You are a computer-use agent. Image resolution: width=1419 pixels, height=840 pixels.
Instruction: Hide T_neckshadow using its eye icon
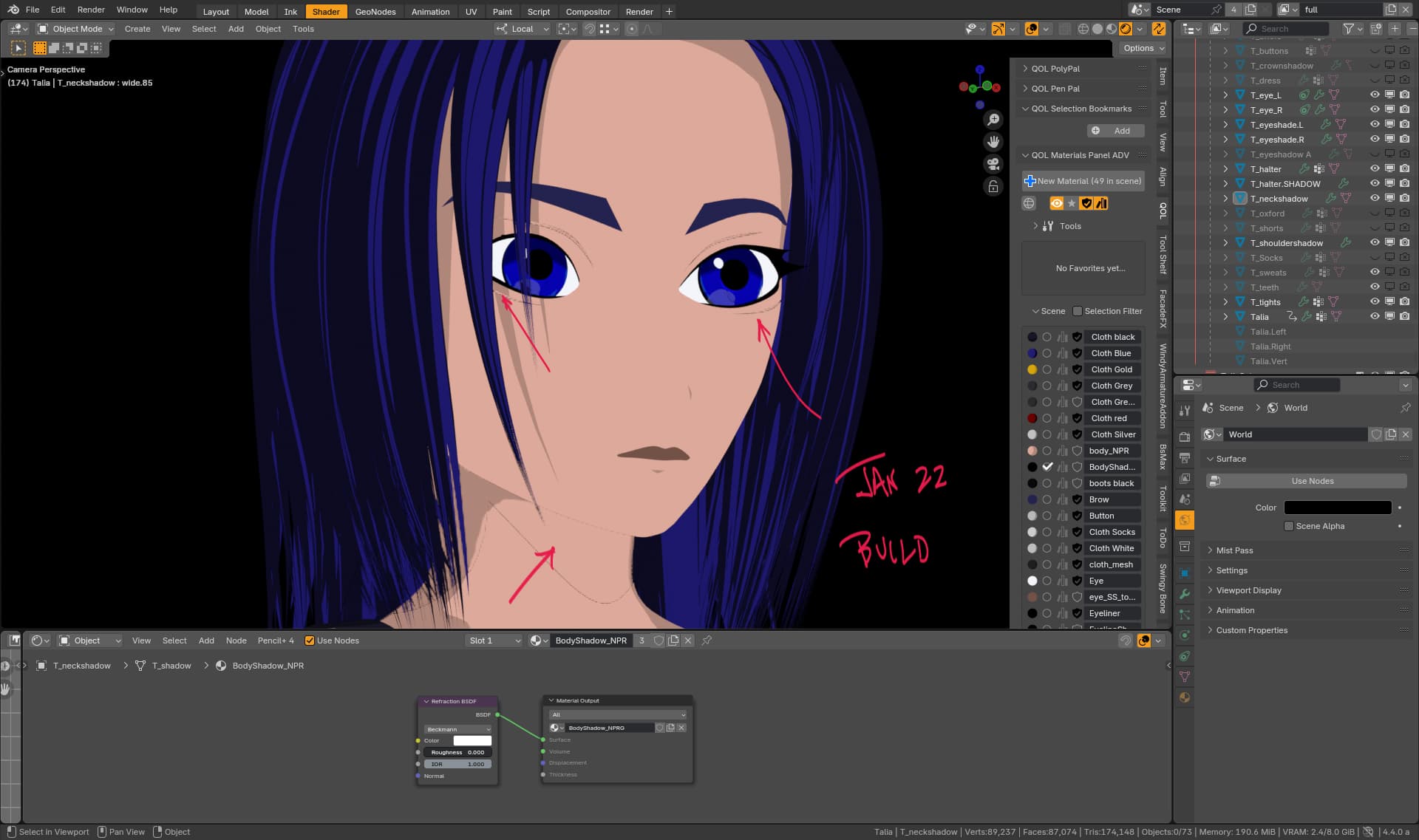[1375, 198]
